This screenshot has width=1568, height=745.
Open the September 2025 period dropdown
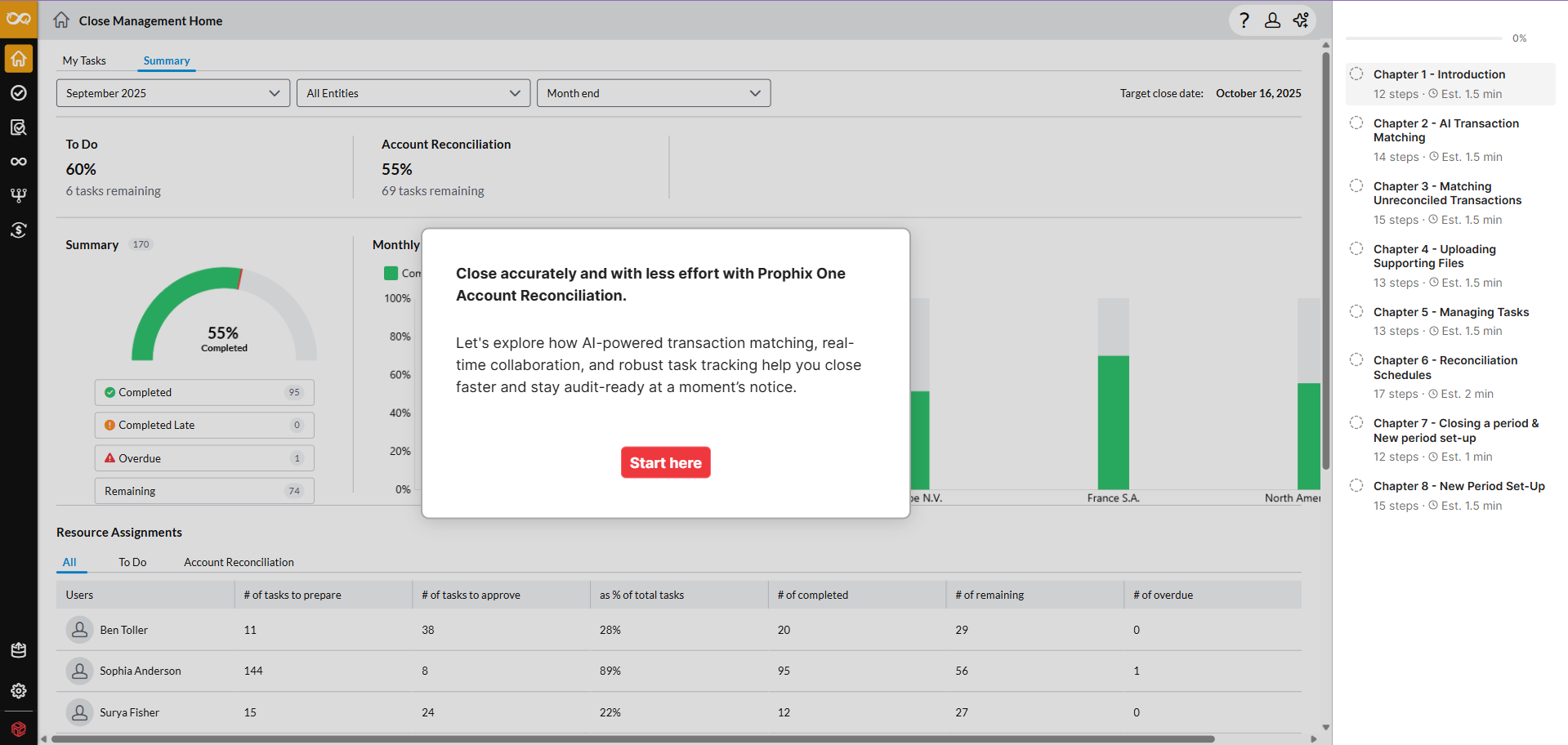pyautogui.click(x=172, y=93)
